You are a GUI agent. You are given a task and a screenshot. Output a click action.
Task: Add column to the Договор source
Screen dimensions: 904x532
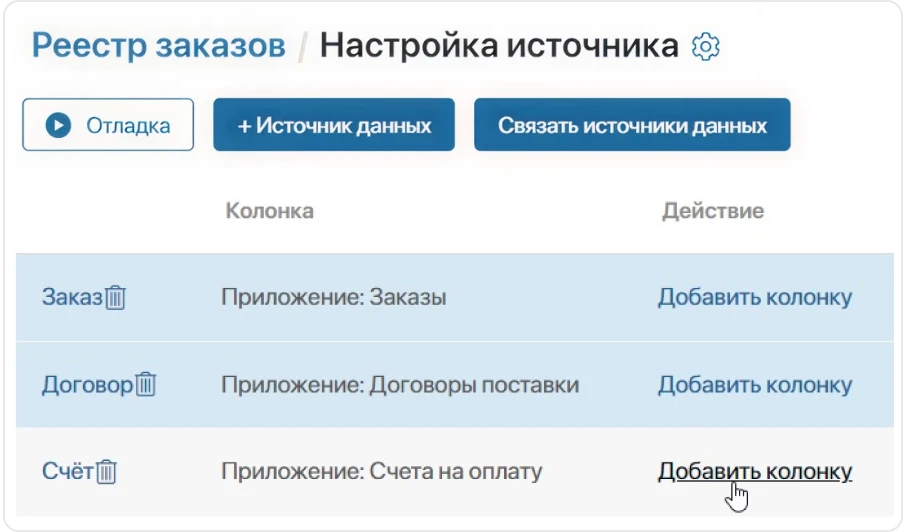[x=754, y=385]
